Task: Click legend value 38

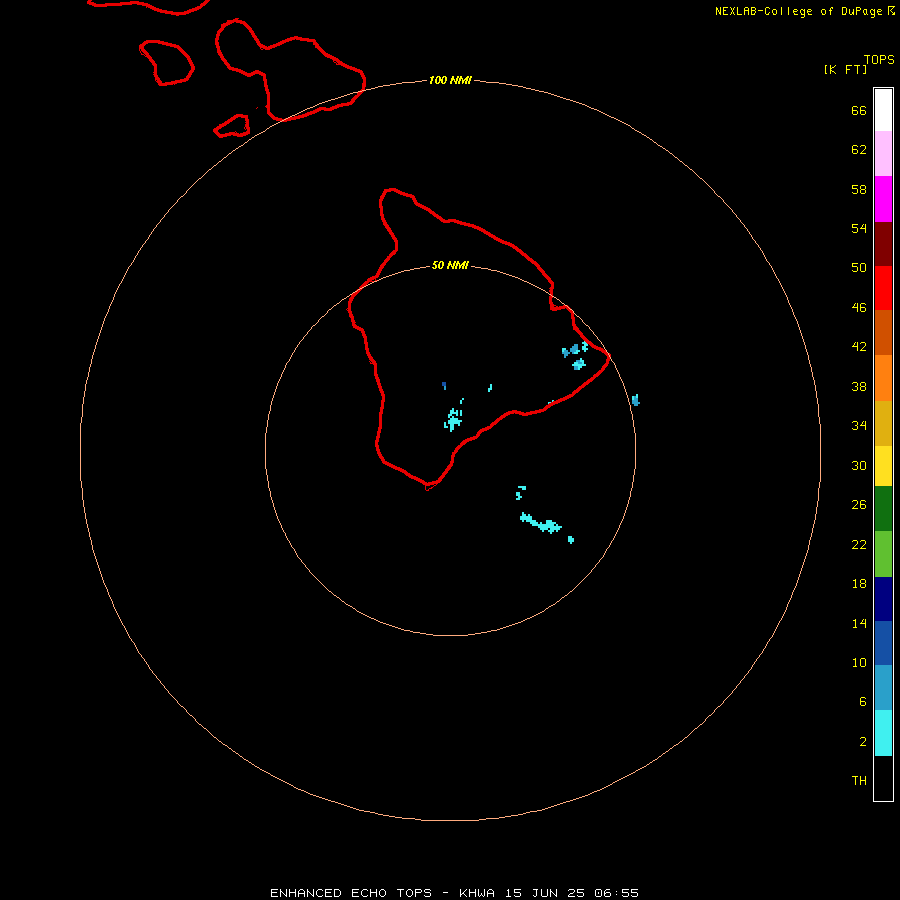Action: tap(859, 386)
